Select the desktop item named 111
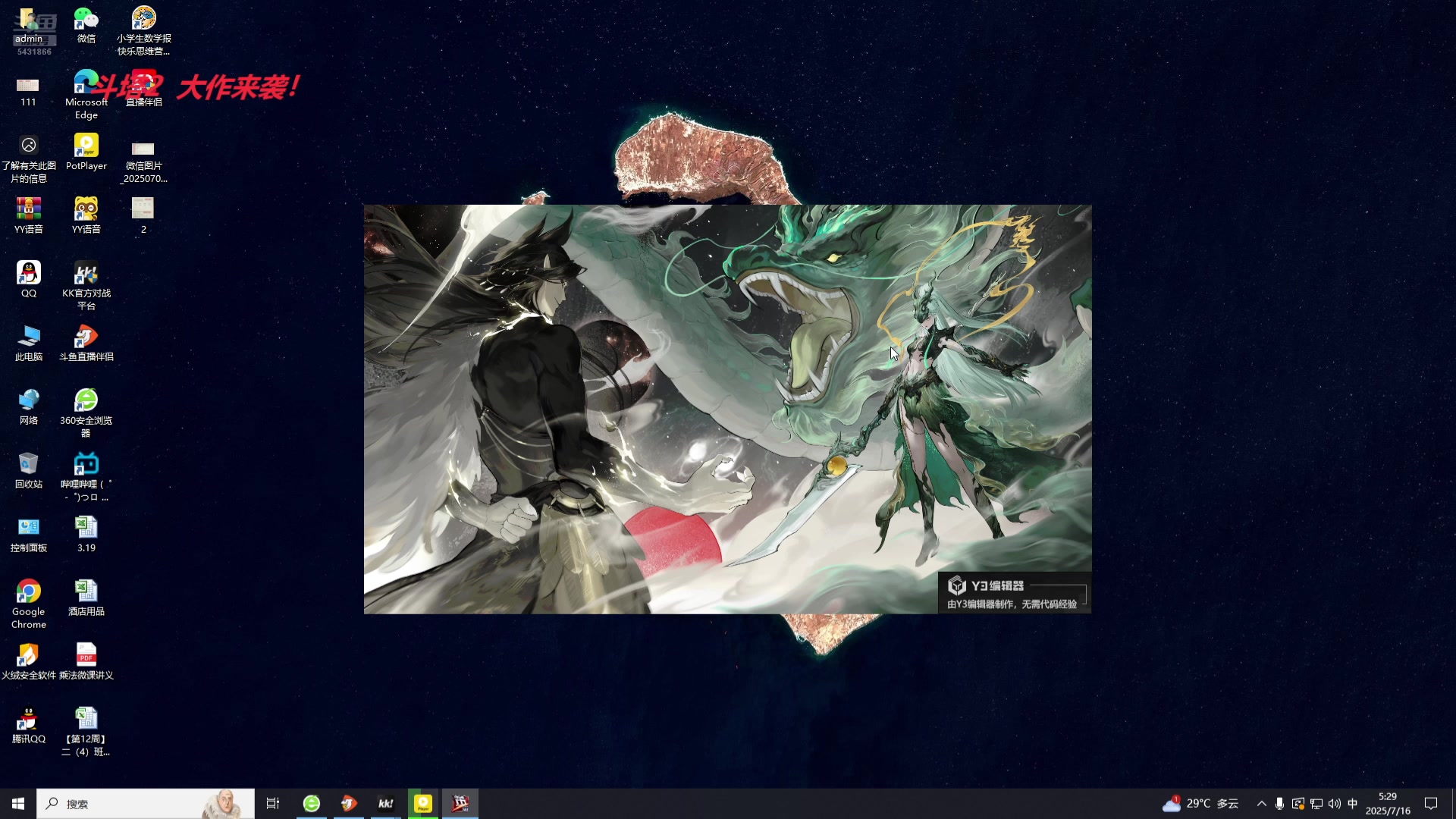This screenshot has height=819, width=1456. (x=28, y=91)
